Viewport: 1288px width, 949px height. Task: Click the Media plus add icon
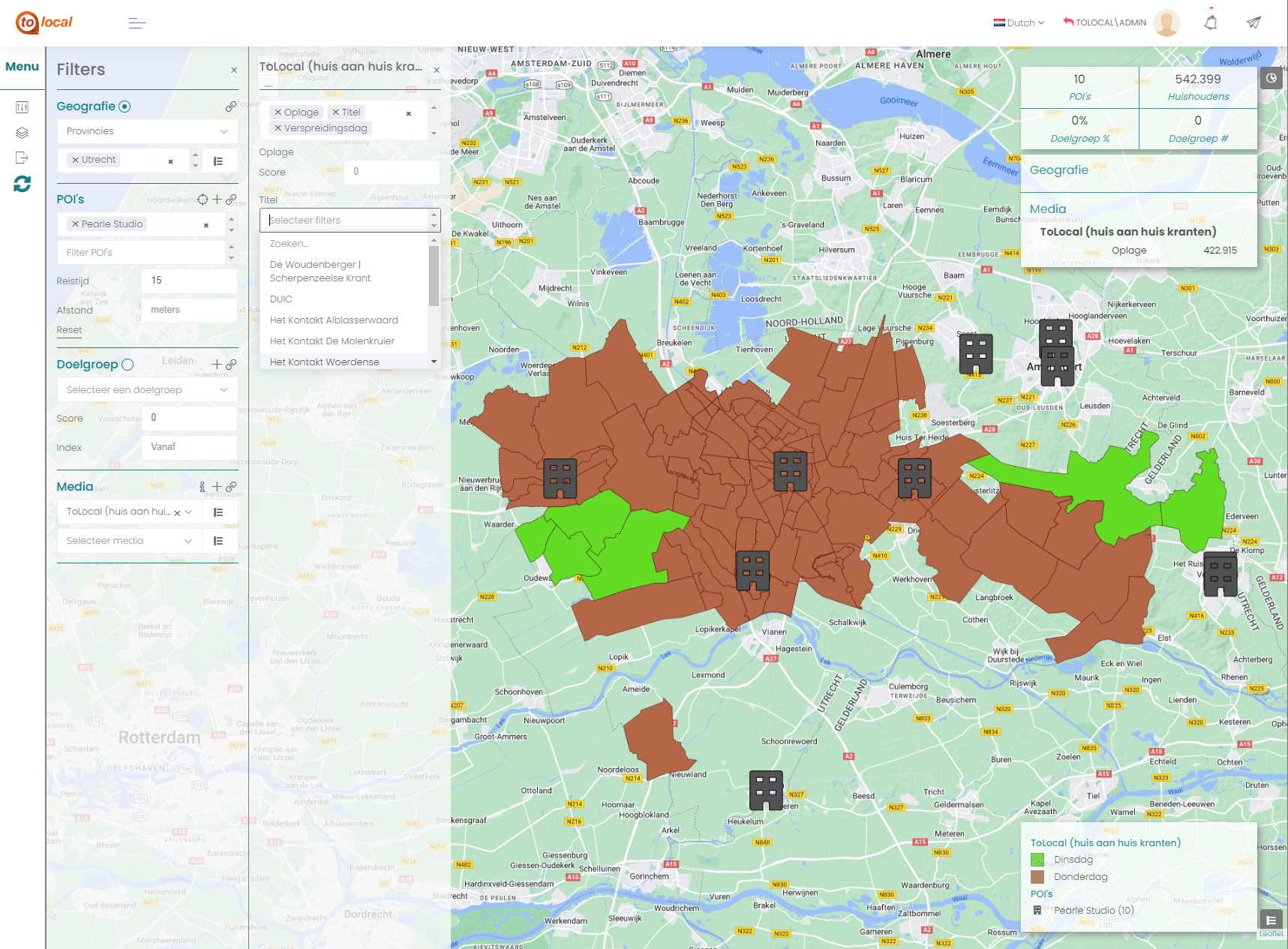[x=217, y=487]
